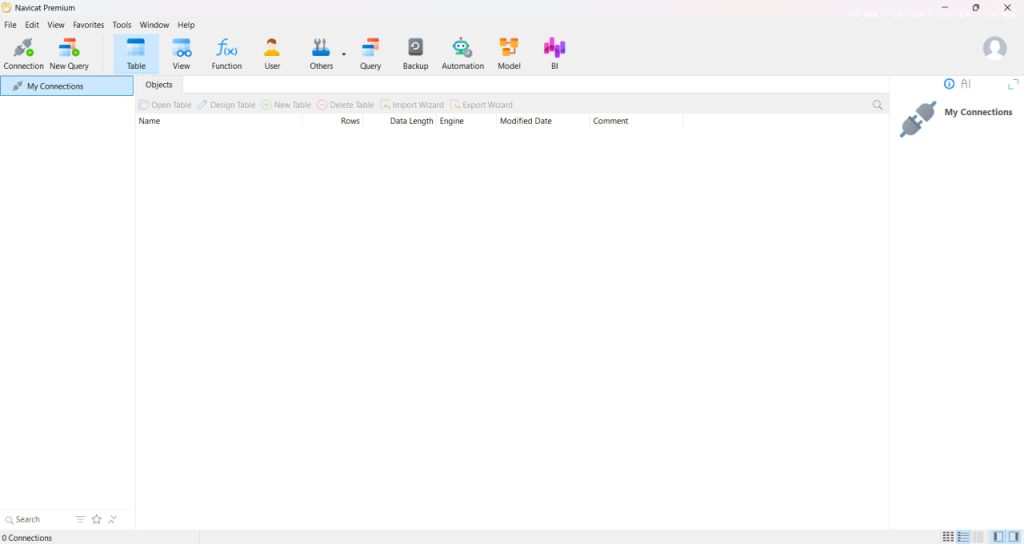This screenshot has width=1024, height=544.
Task: Click the My Connections heading in the right panel
Action: [x=978, y=112]
